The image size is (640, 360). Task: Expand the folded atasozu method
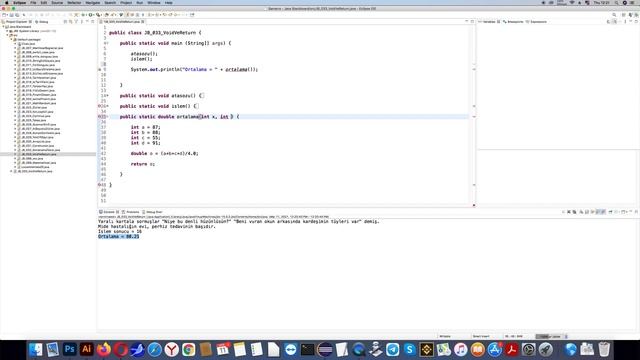click(x=107, y=96)
